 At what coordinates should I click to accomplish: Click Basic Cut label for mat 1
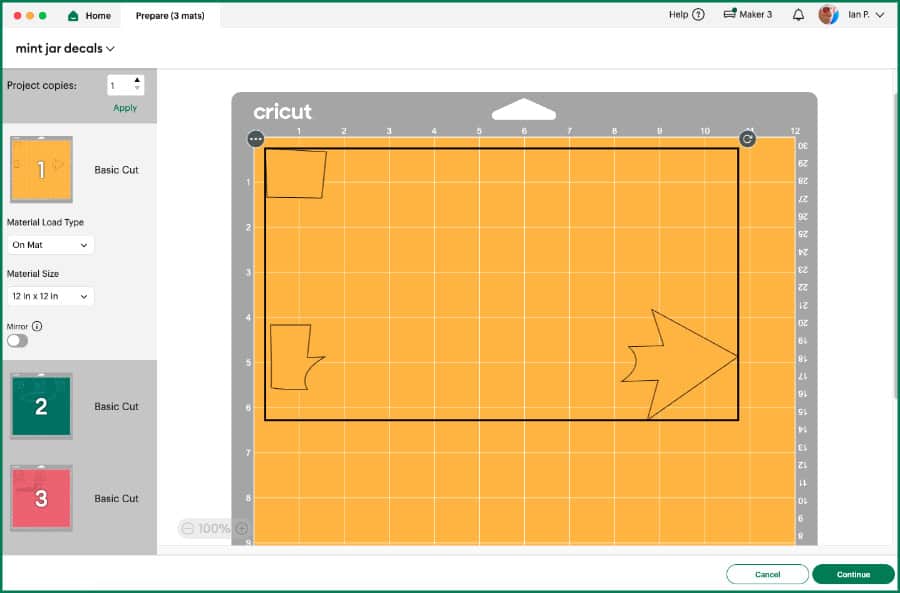117,170
